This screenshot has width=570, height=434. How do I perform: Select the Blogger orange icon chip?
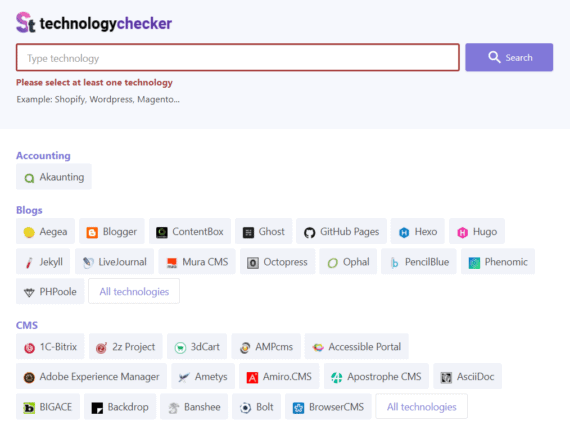click(92, 232)
